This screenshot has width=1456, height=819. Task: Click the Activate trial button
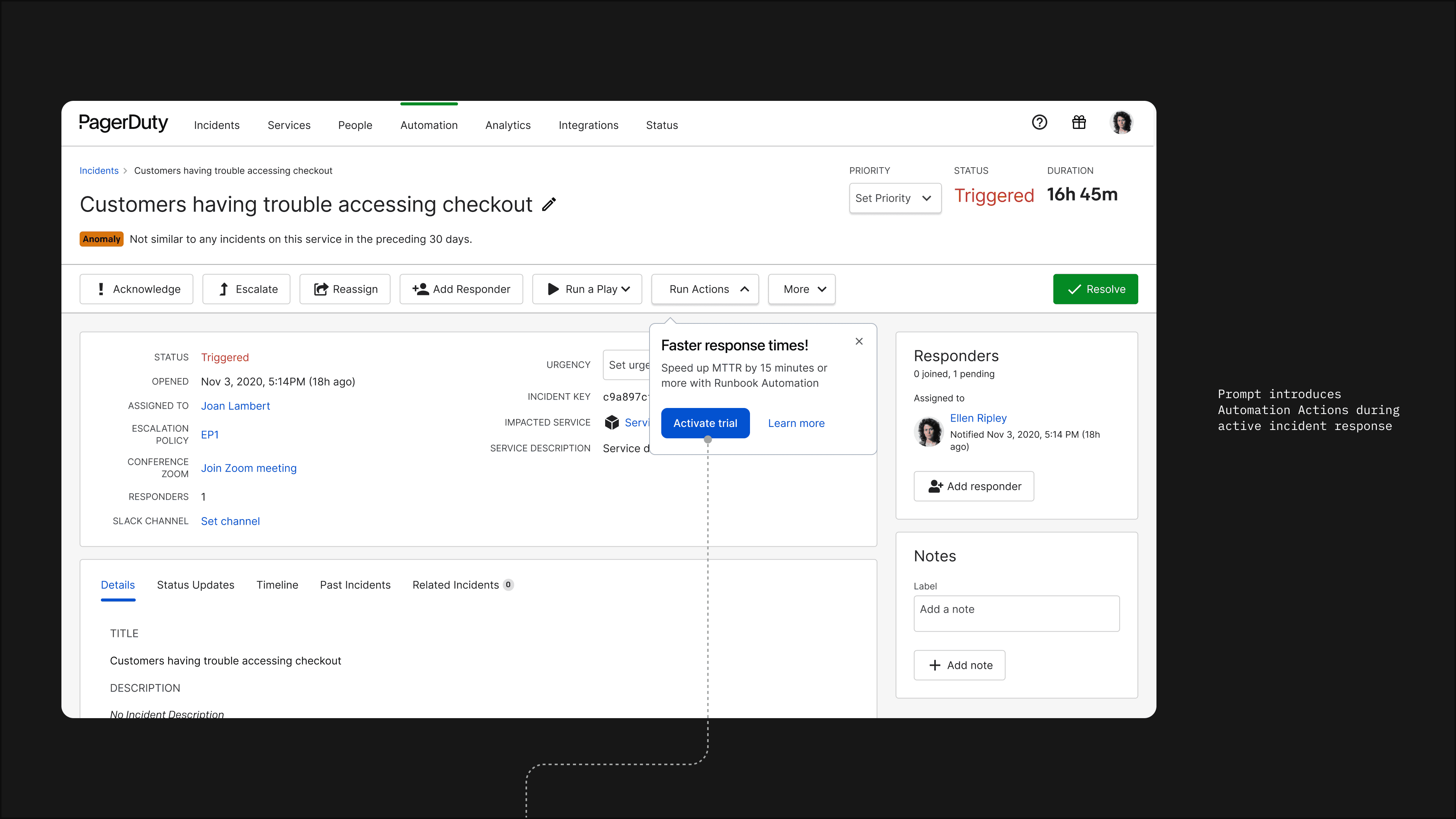(705, 423)
